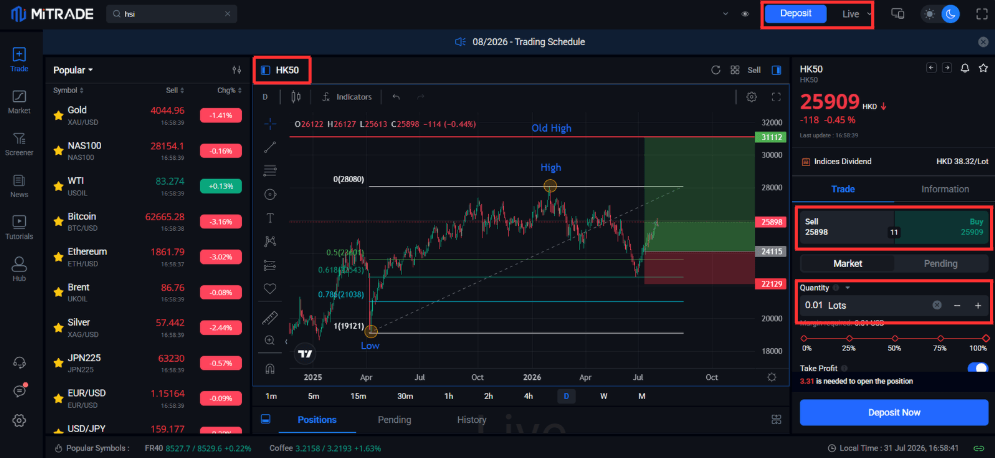Go to the previous symbol arrow
Screen dimensions: 995x458
pyautogui.click(x=931, y=67)
